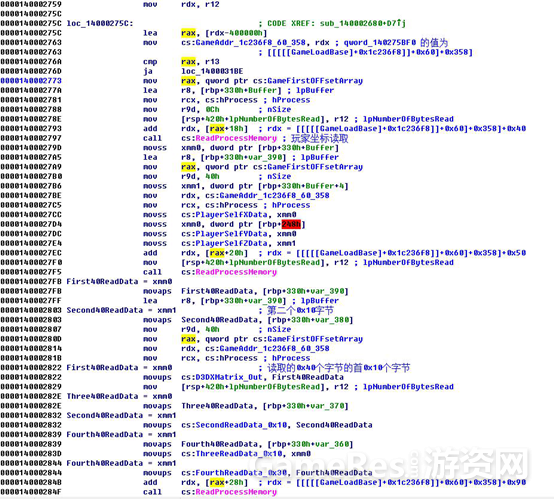Click the Fourth40ReadData = xmm1 label at 0000000140002839

click(121, 434)
